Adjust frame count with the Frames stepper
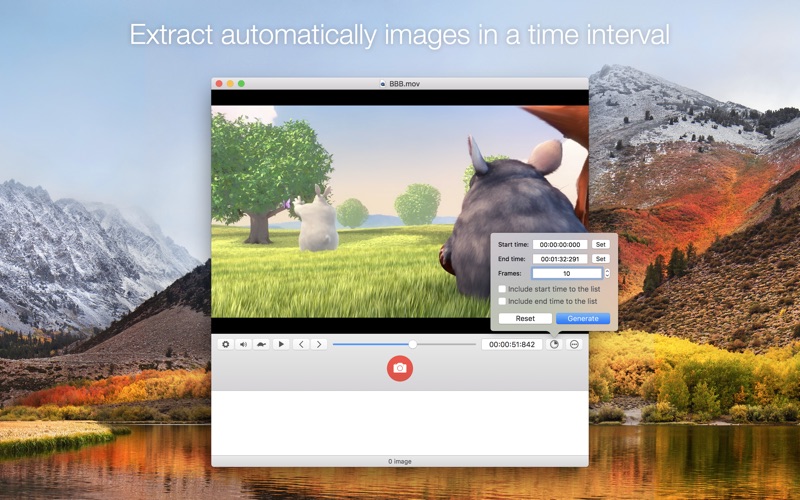The image size is (800, 500). [x=607, y=273]
